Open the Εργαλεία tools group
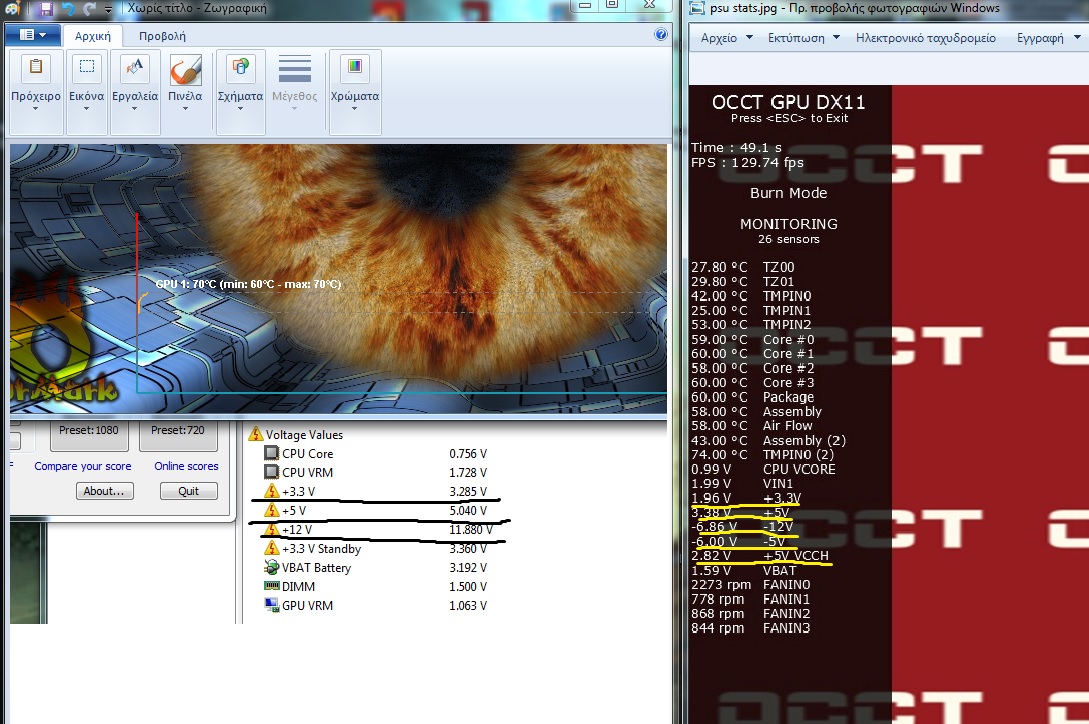 click(x=135, y=92)
